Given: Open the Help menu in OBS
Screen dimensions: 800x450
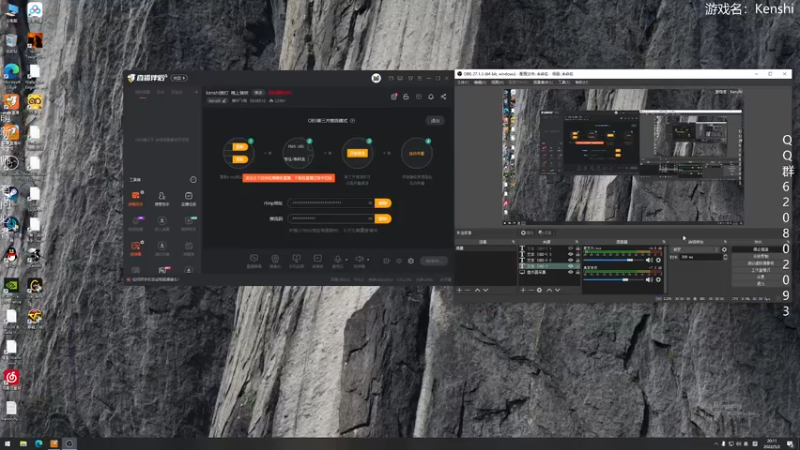Looking at the screenshot, I should [582, 82].
